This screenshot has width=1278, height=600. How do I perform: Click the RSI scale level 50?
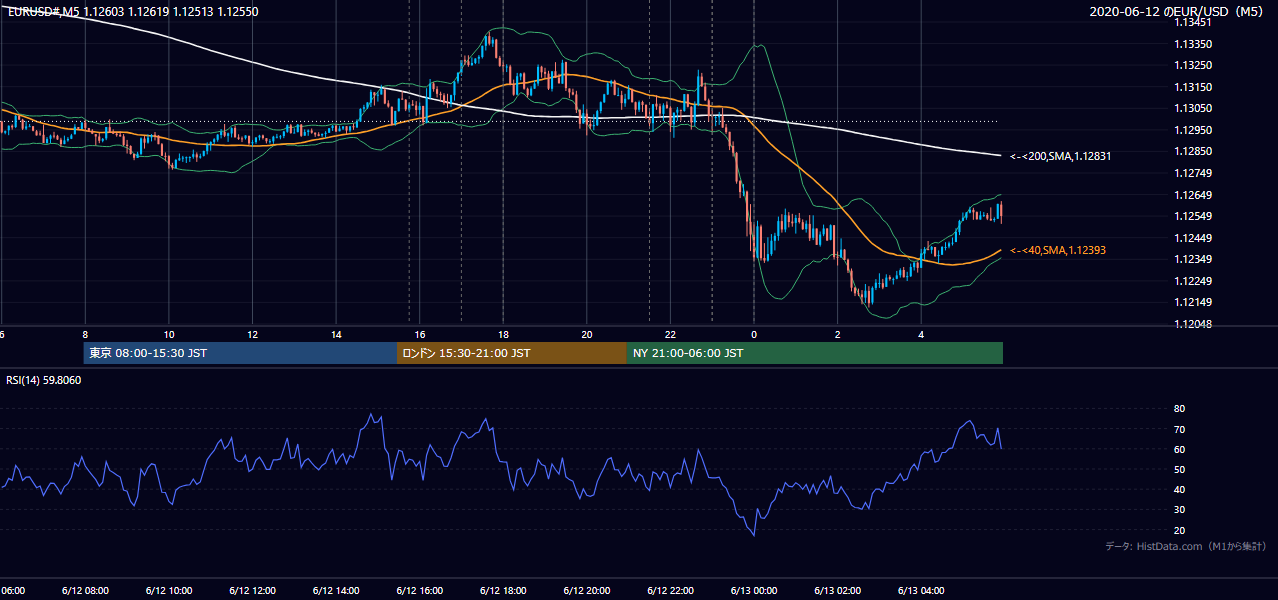[1179, 469]
